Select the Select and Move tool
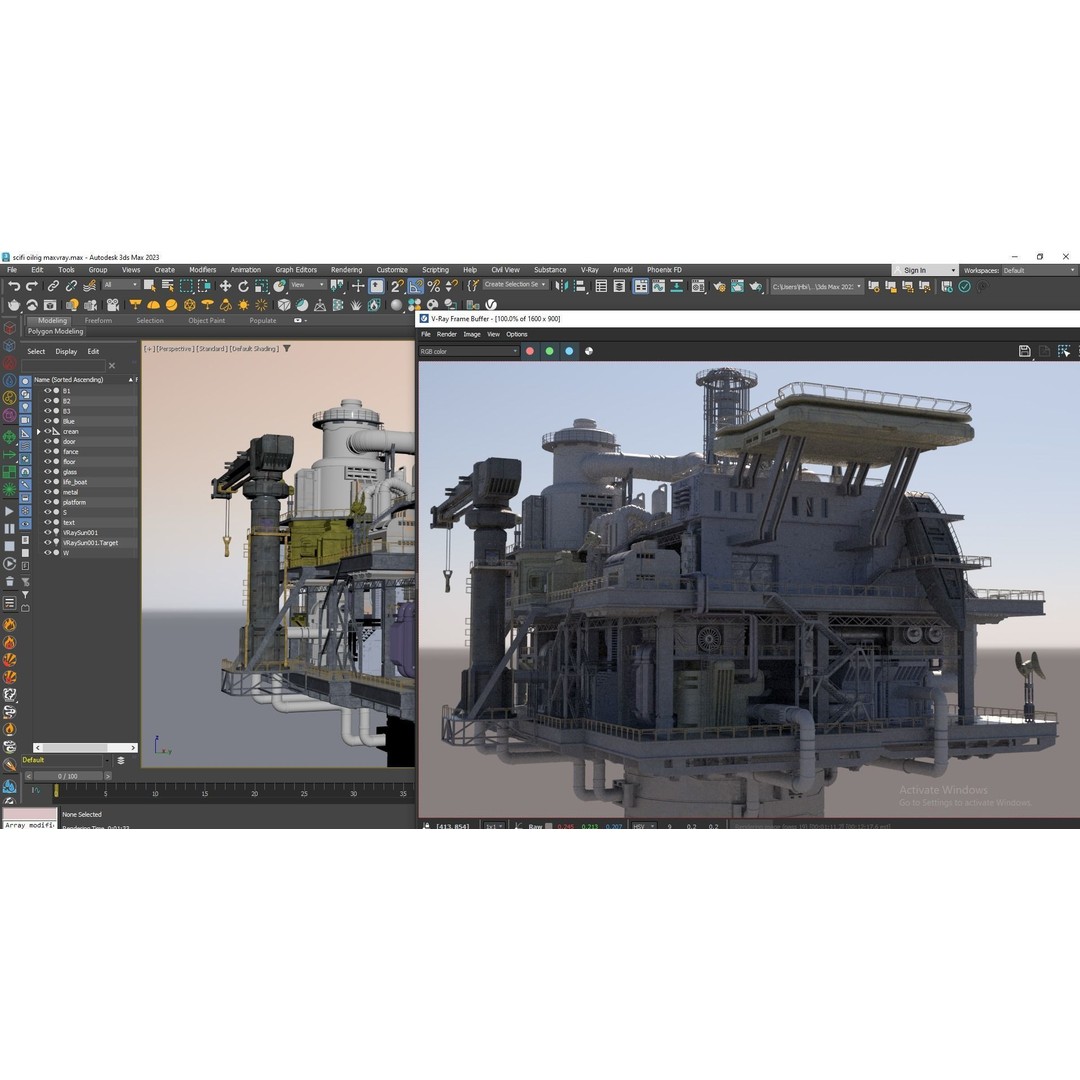The width and height of the screenshot is (1080, 1080). (225, 286)
